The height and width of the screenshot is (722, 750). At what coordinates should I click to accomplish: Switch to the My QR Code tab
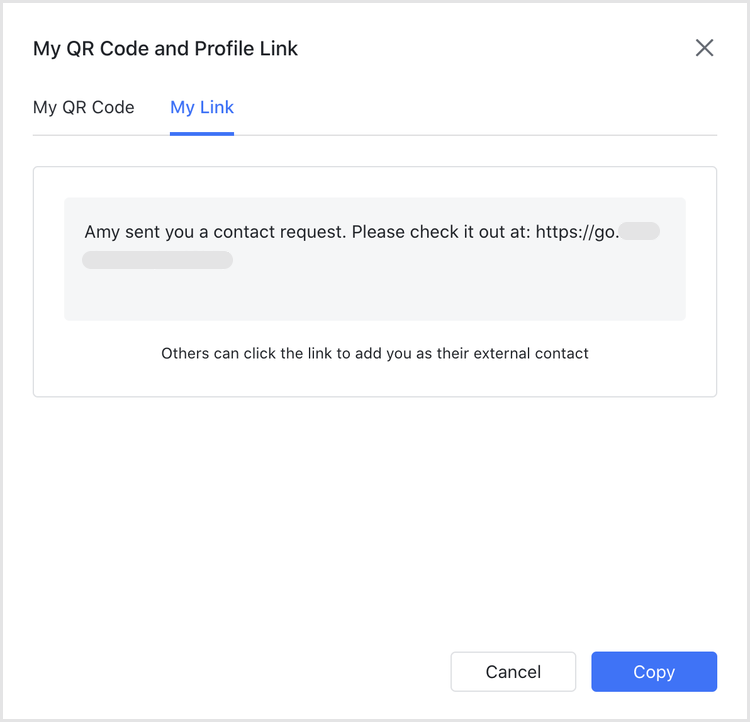84,107
